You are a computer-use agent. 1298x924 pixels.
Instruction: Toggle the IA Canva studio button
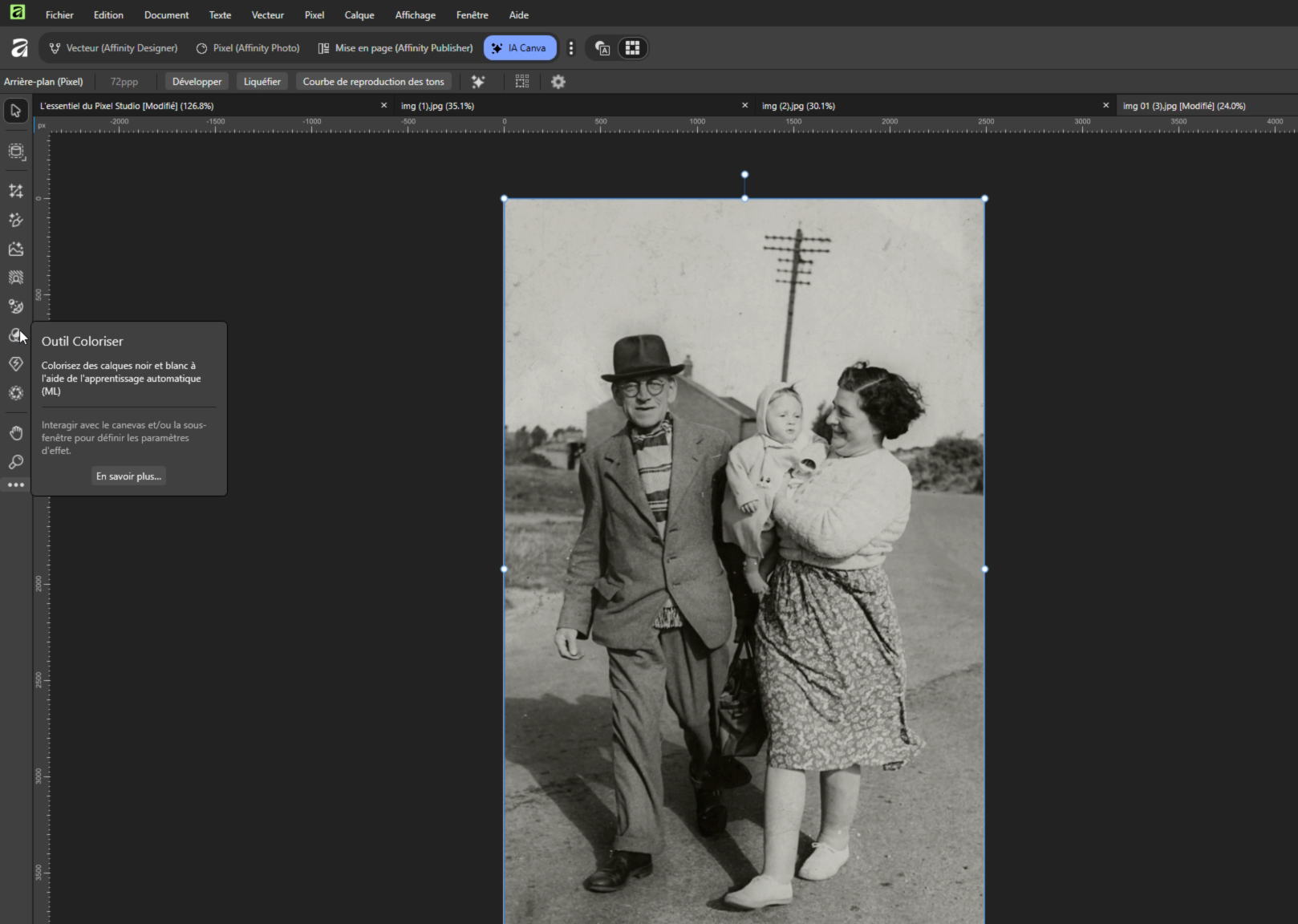520,48
